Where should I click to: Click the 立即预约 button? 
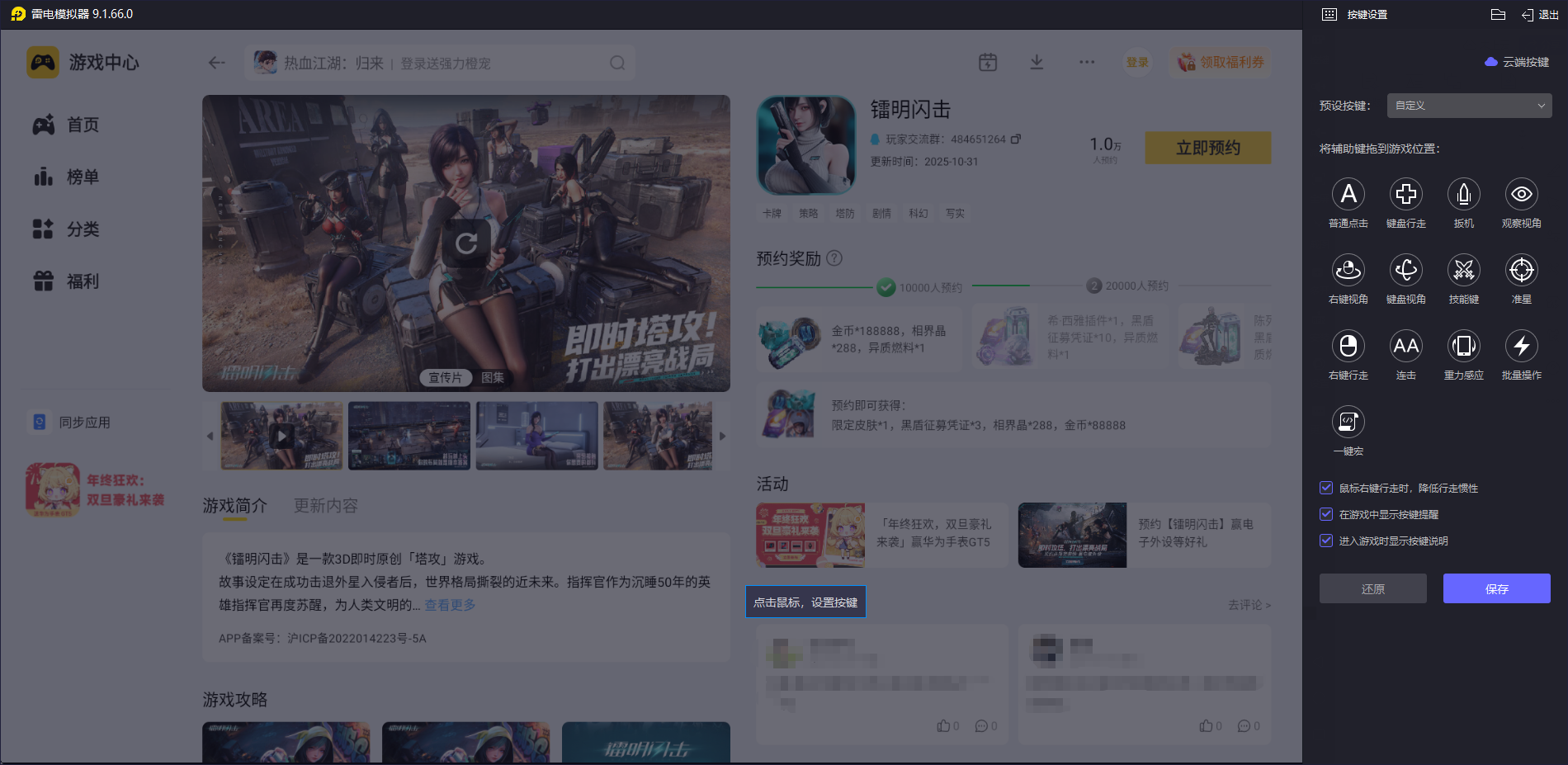click(x=1208, y=148)
